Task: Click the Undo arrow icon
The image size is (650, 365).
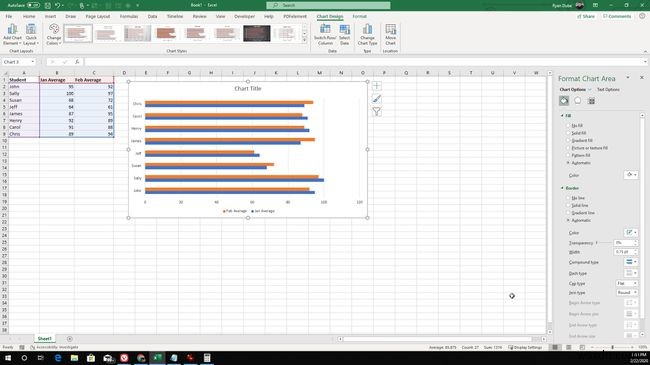Action: pyautogui.click(x=58, y=5)
